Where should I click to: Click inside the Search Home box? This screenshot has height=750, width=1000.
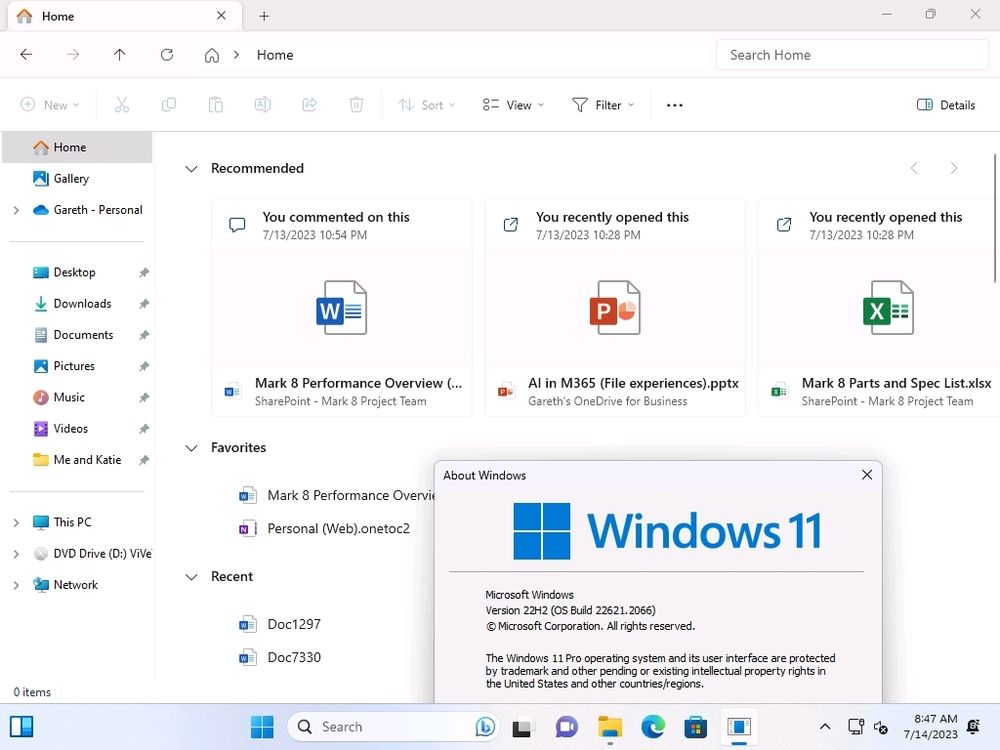click(852, 55)
